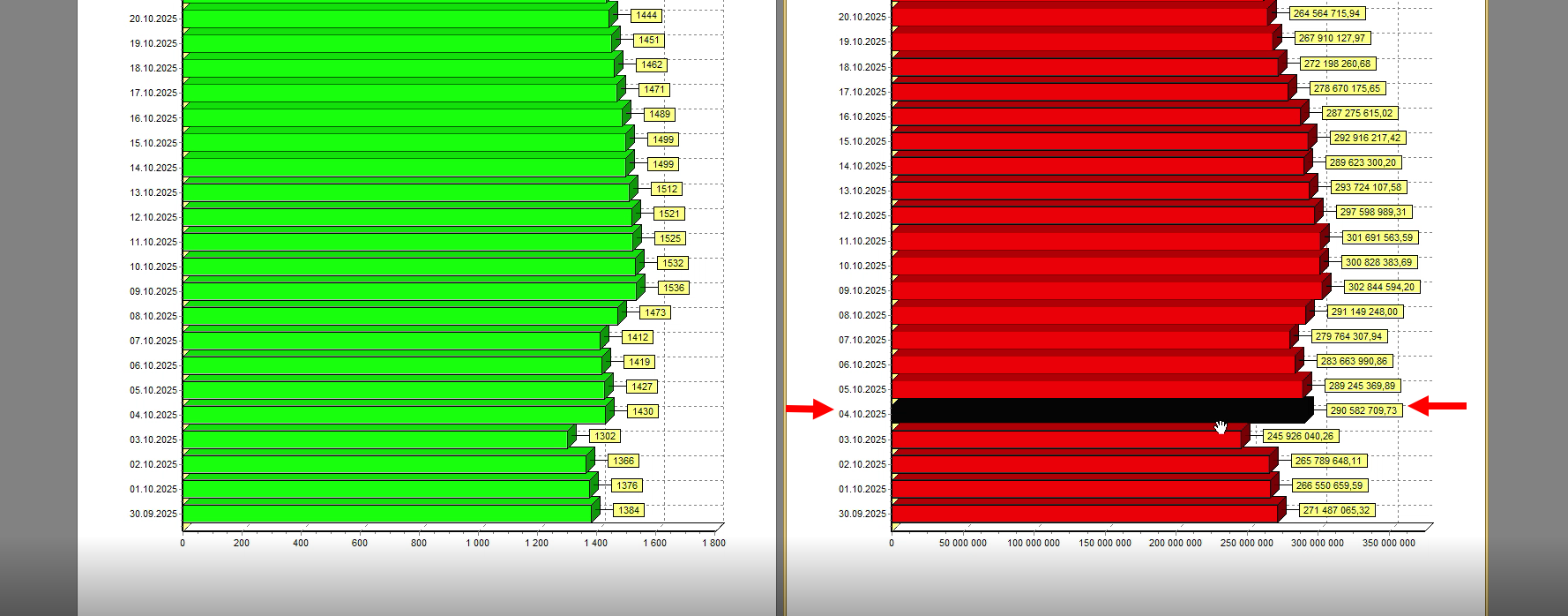Click the value label 1521

pyautogui.click(x=669, y=214)
